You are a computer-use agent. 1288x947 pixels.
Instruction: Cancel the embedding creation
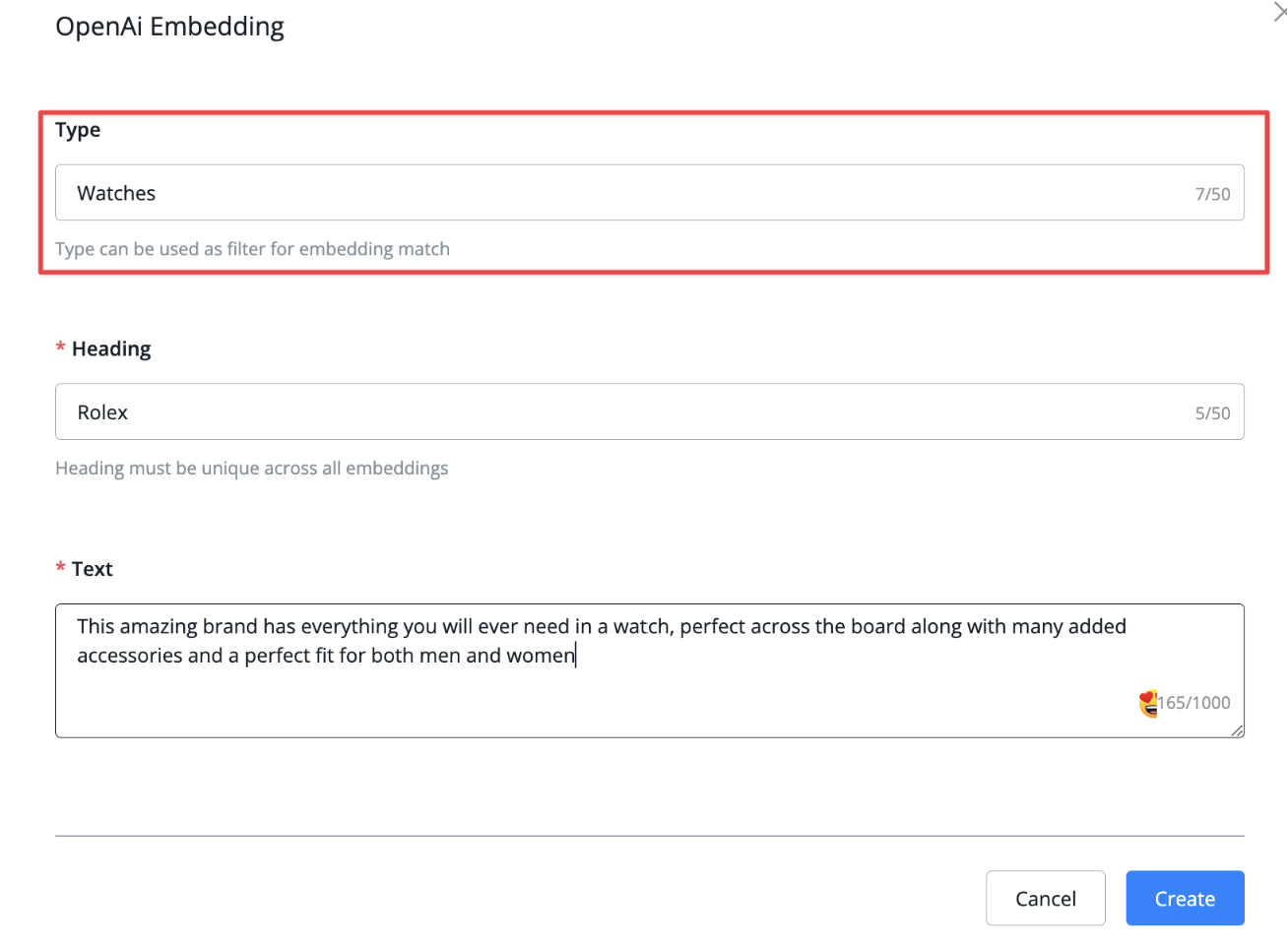1046,898
